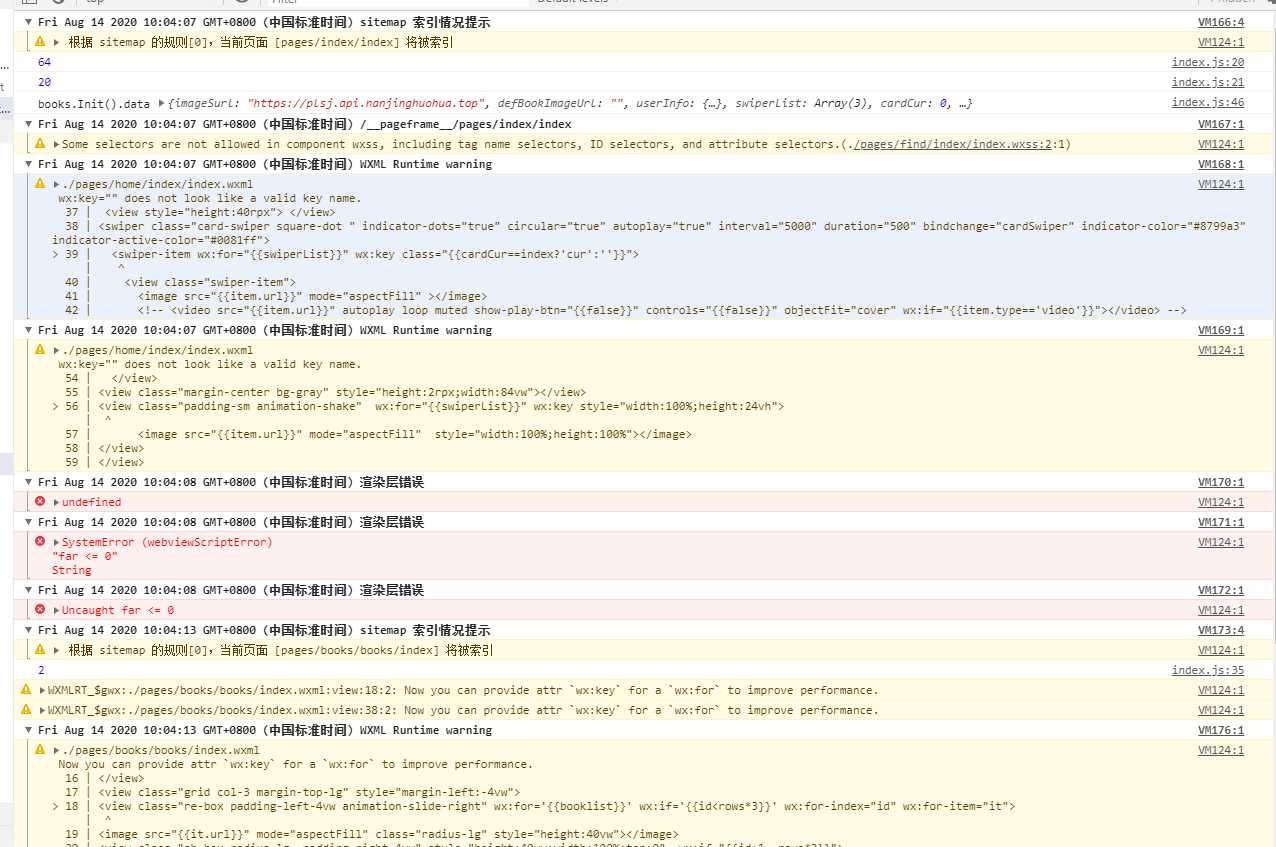Click warning icon beside WXMLRT view:38:2 message
Screen dimensions: 1276x847
click(26, 710)
